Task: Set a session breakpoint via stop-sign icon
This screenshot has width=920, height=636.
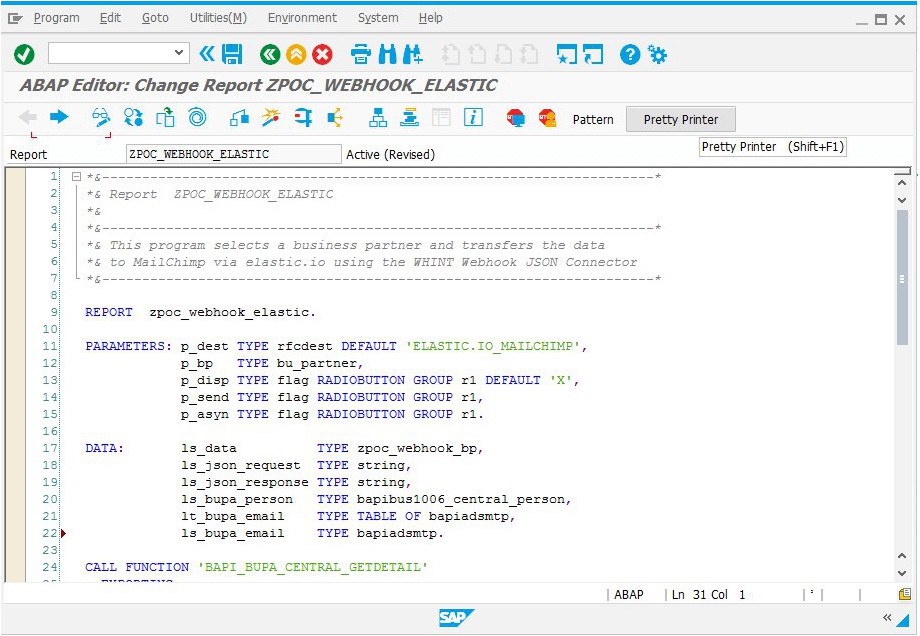Action: click(515, 117)
